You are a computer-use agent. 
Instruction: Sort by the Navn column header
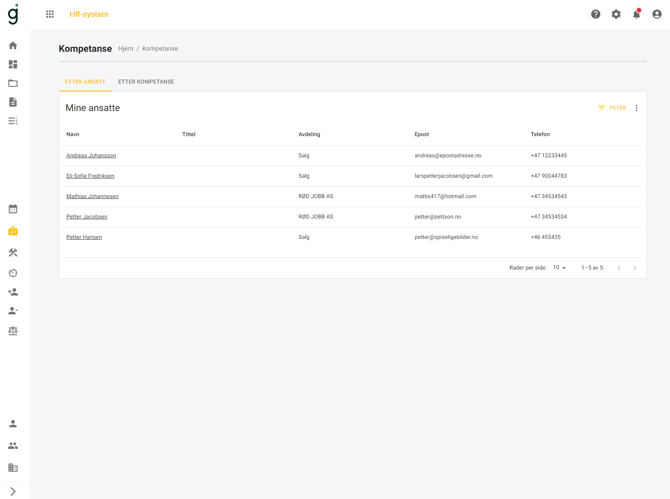73,134
